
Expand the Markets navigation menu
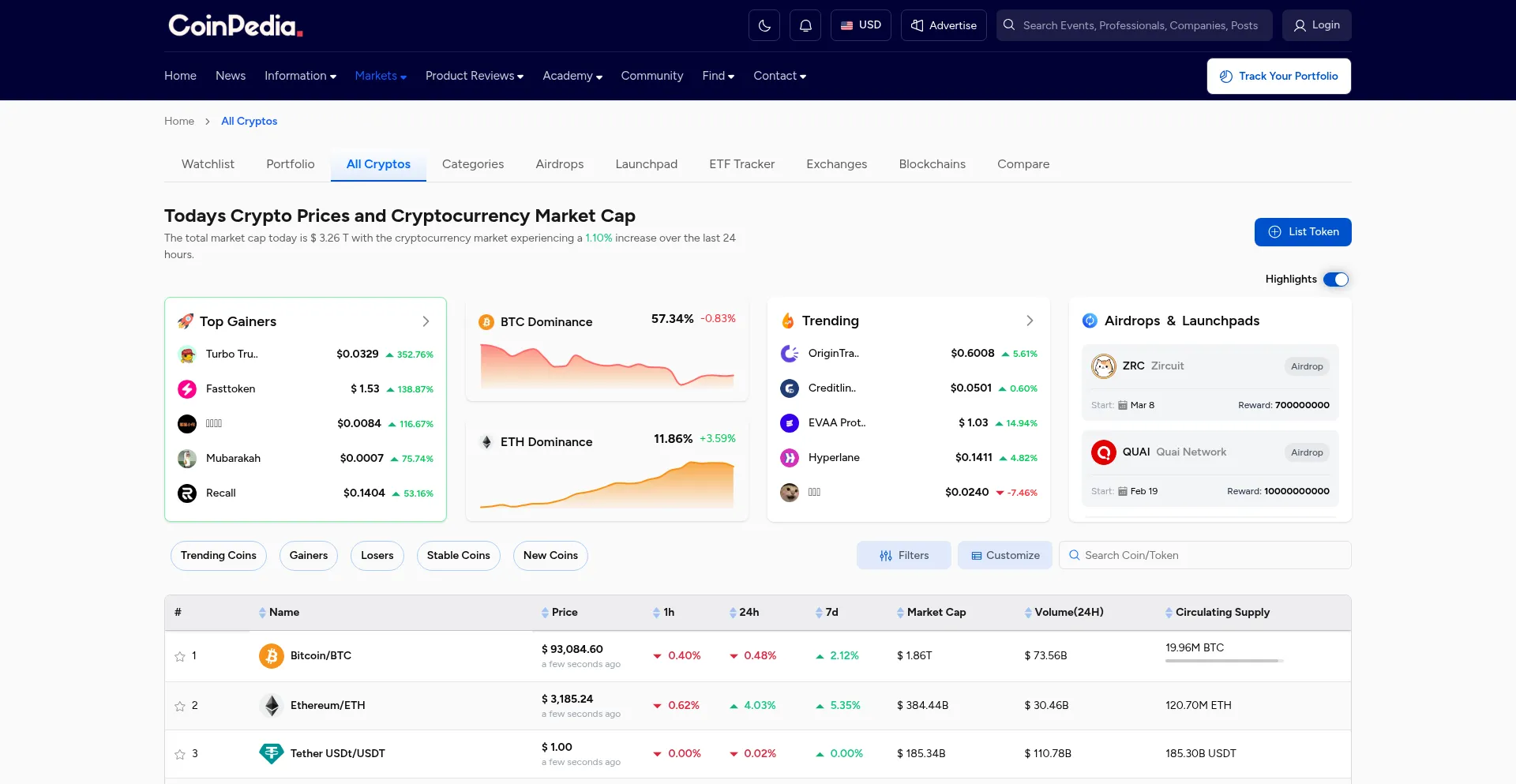coord(381,76)
